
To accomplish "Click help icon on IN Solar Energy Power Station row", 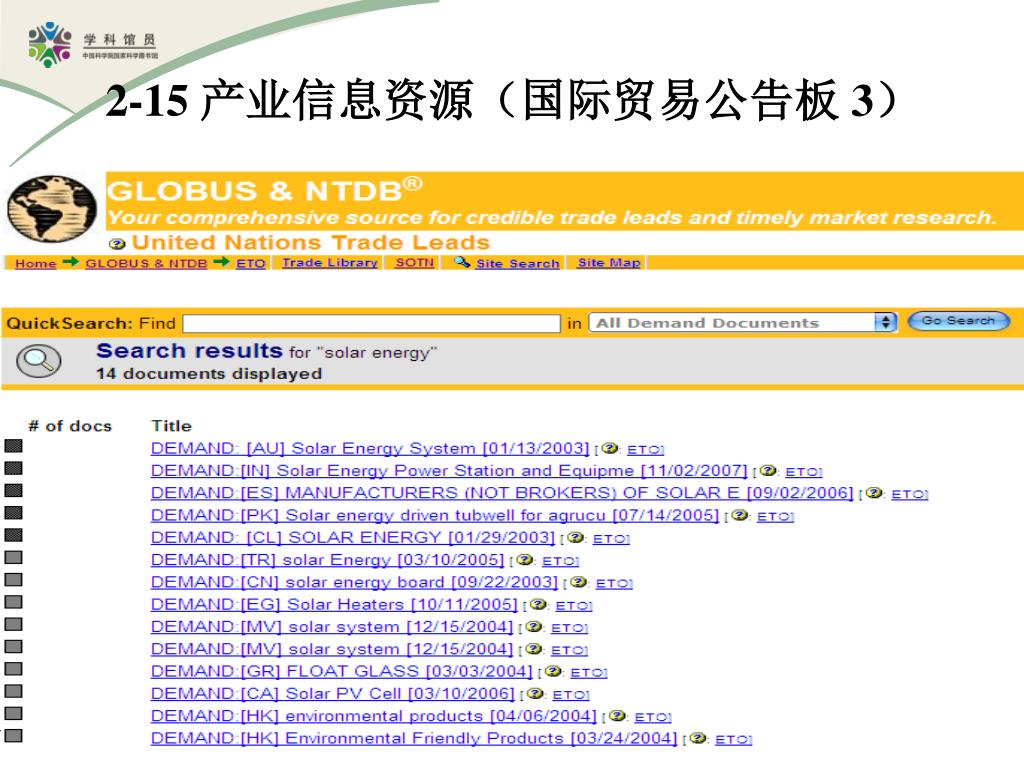I will [768, 471].
